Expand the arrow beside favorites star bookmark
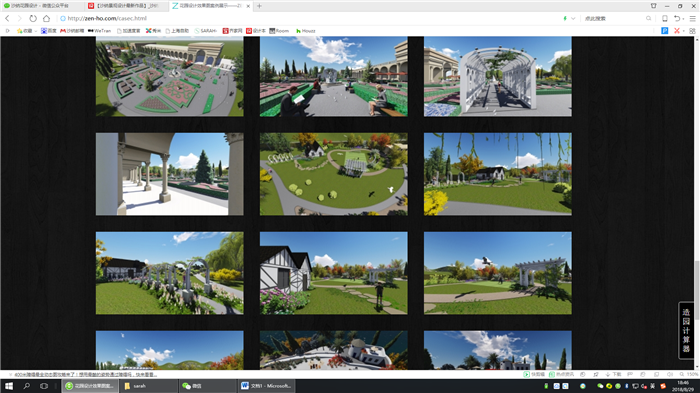This screenshot has height=393, width=700. point(36,31)
